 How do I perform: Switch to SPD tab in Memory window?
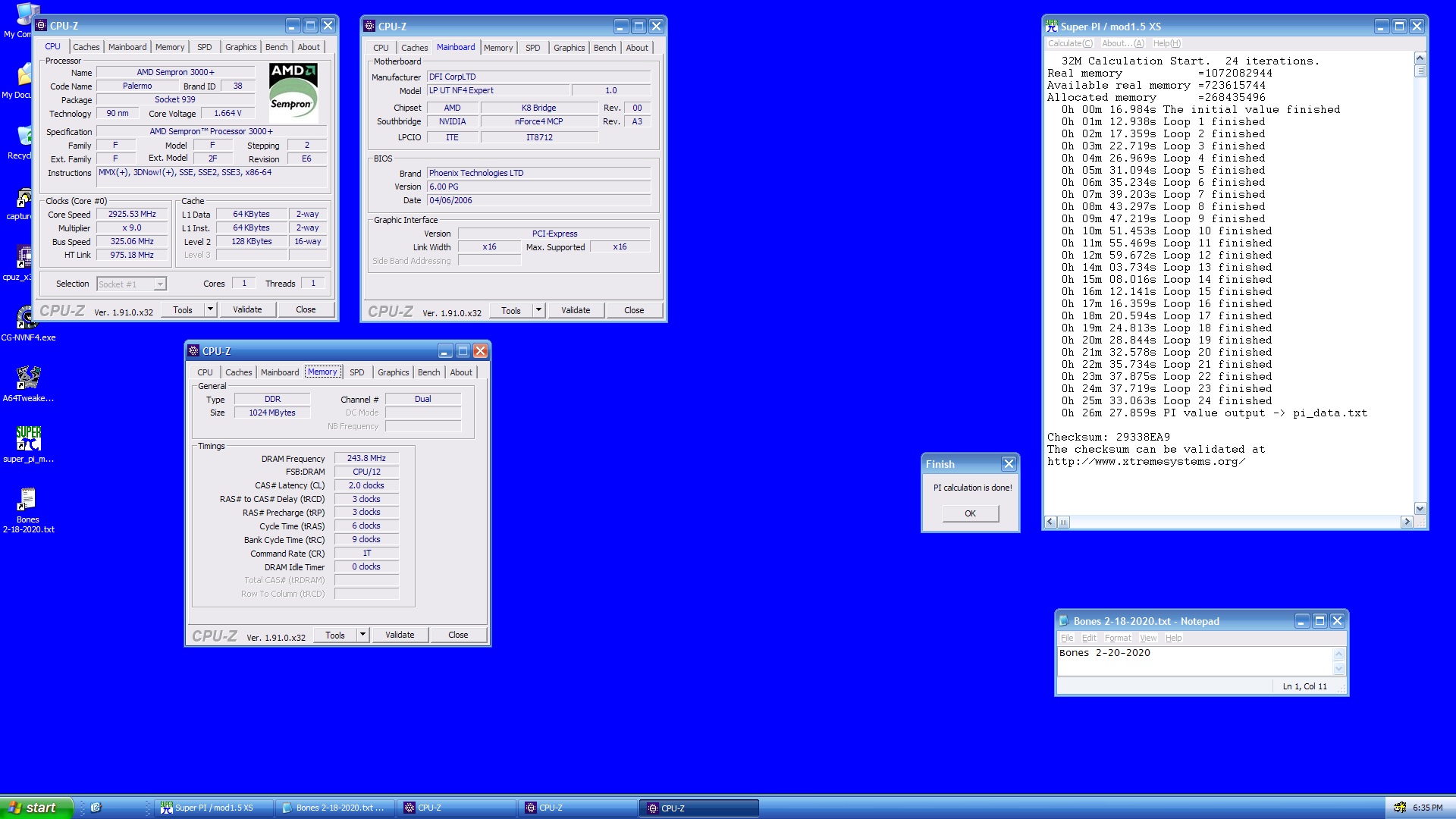(x=357, y=372)
